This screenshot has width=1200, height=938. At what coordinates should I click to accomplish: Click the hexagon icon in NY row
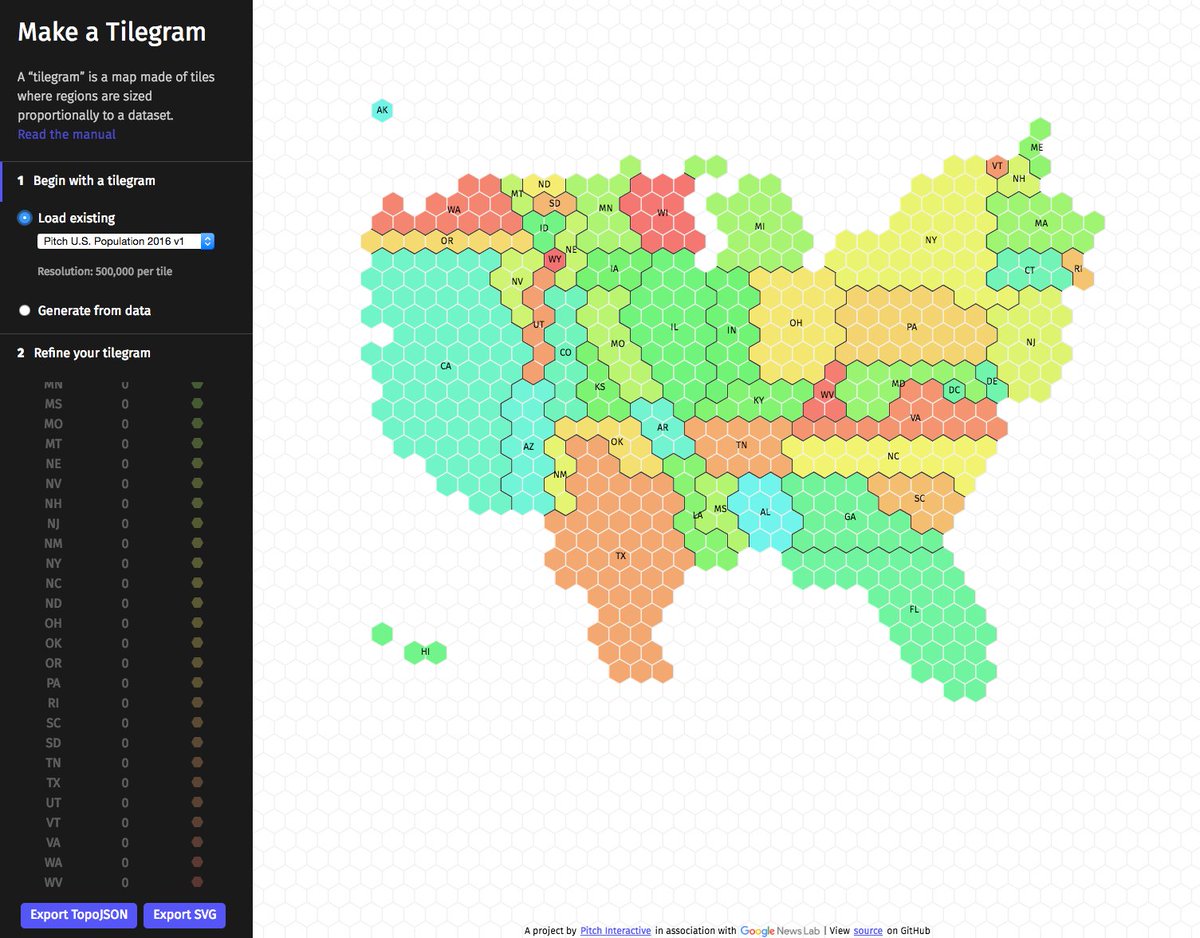pyautogui.click(x=197, y=564)
